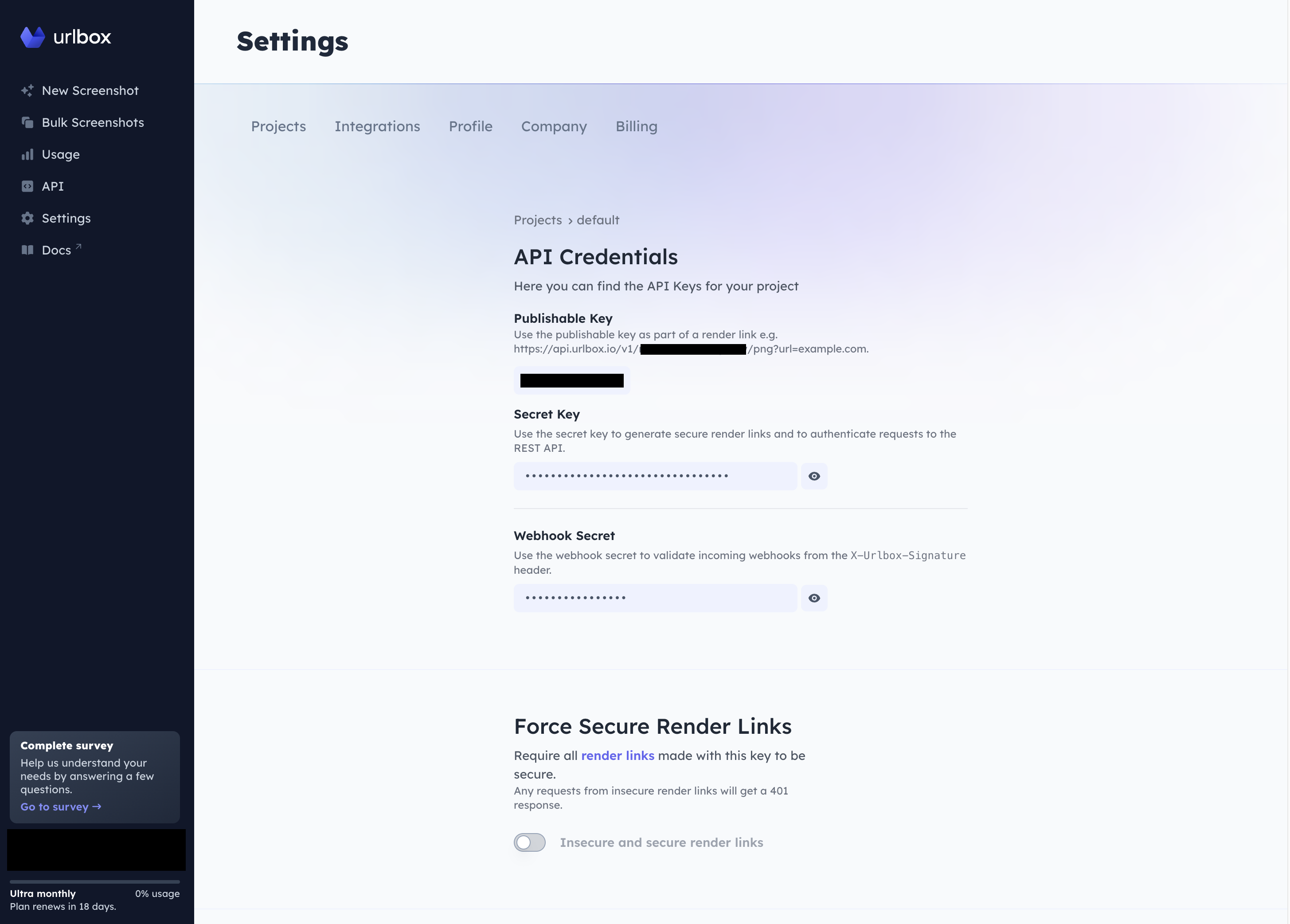Click the Settings gear icon
The width and height of the screenshot is (1290, 924).
27,218
